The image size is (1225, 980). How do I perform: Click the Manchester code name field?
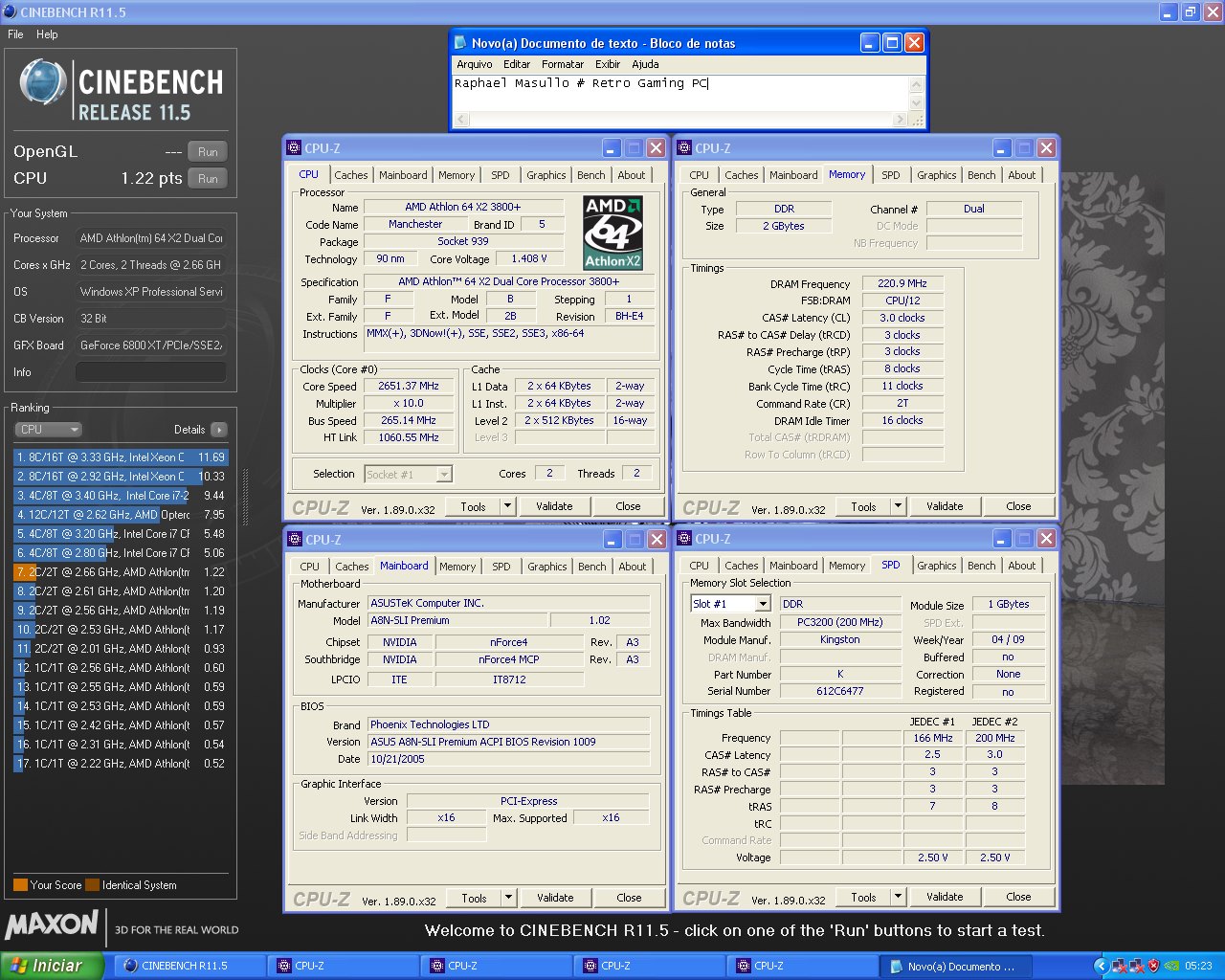click(415, 225)
